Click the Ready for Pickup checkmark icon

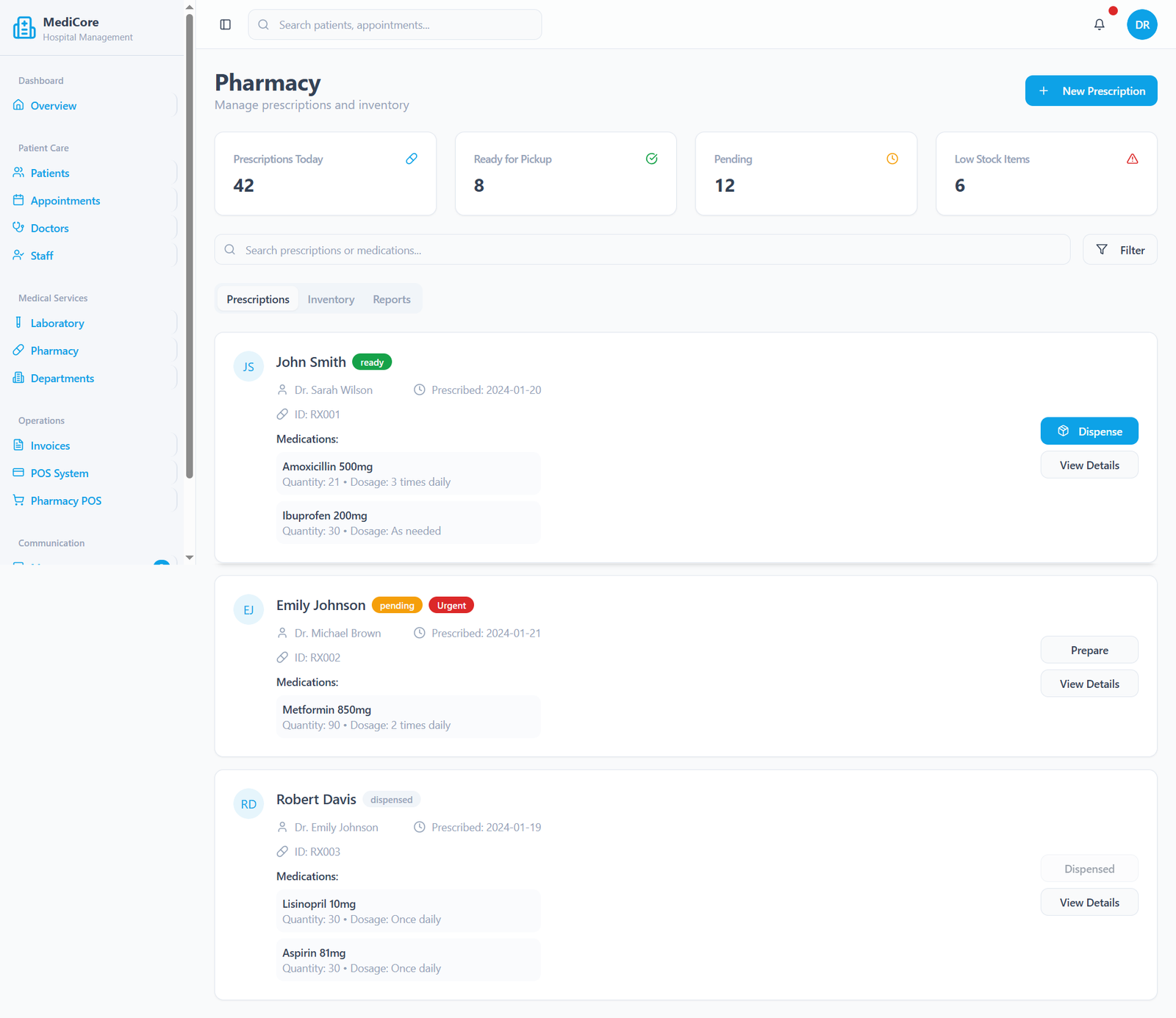coord(651,159)
